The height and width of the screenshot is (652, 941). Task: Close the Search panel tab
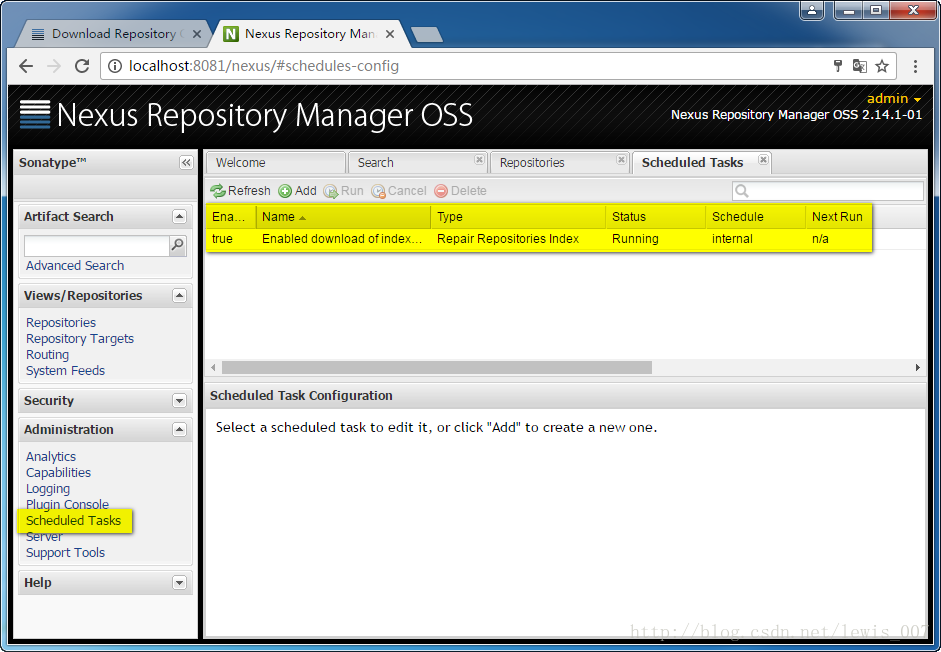(479, 160)
